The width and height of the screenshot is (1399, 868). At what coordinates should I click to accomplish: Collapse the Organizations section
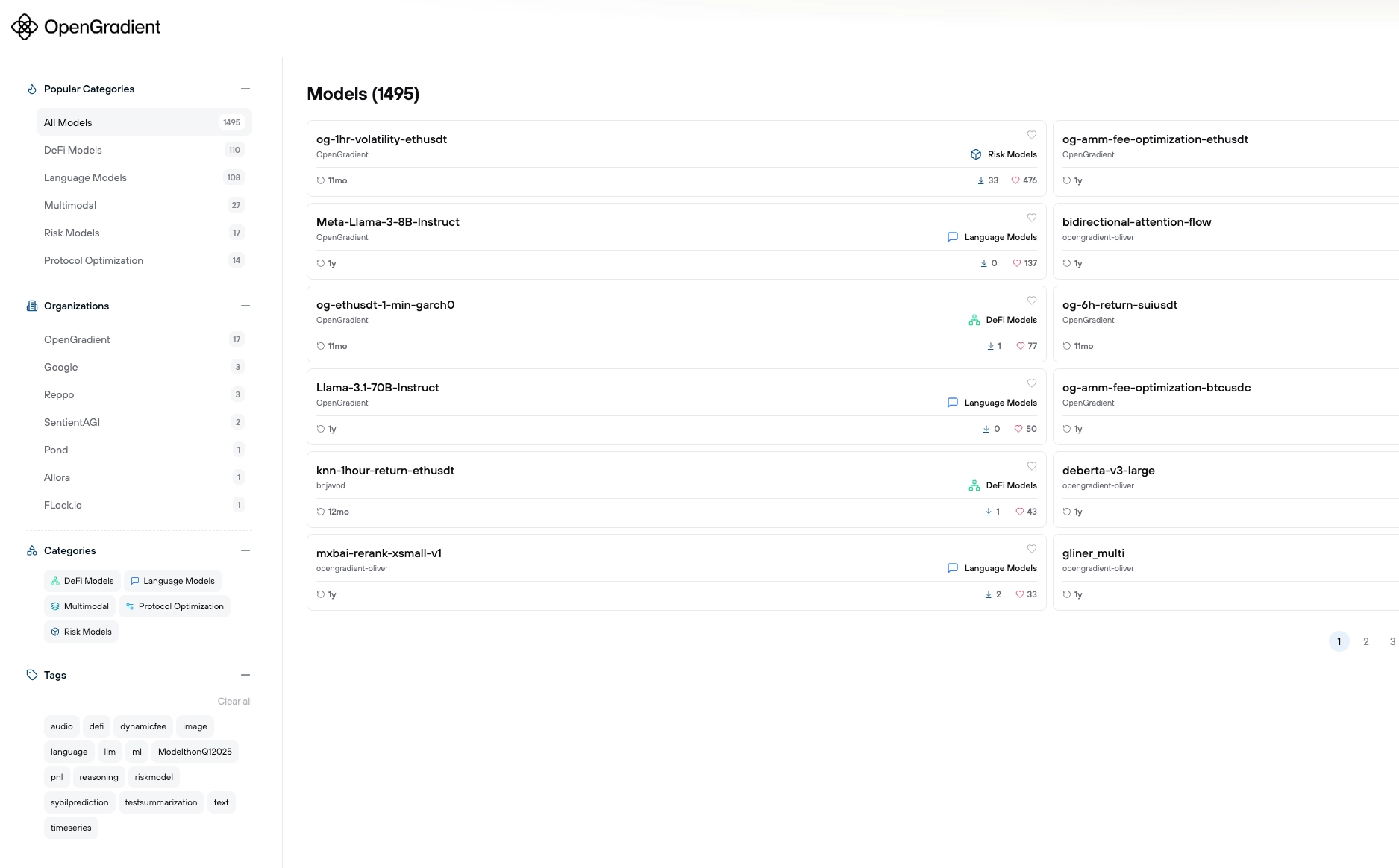click(x=245, y=306)
